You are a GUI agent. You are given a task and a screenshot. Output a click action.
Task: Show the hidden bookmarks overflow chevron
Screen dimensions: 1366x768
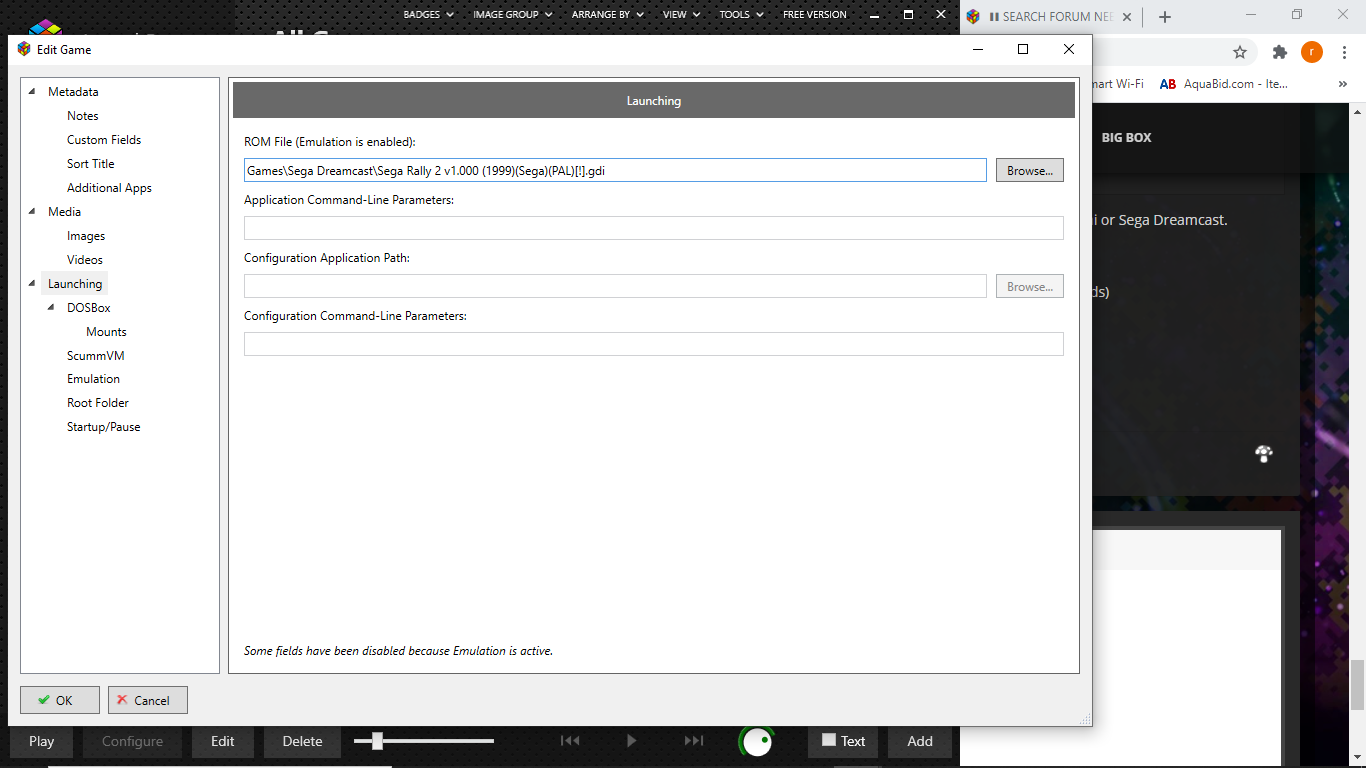coord(1343,84)
